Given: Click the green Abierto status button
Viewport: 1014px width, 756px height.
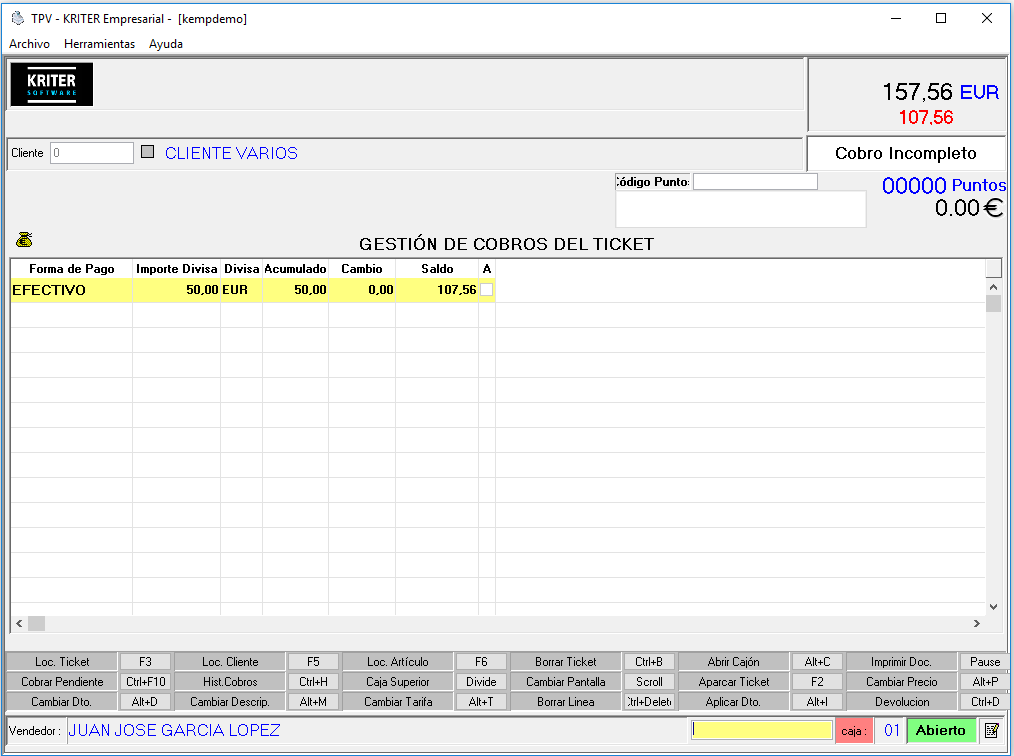Looking at the screenshot, I should 941,730.
